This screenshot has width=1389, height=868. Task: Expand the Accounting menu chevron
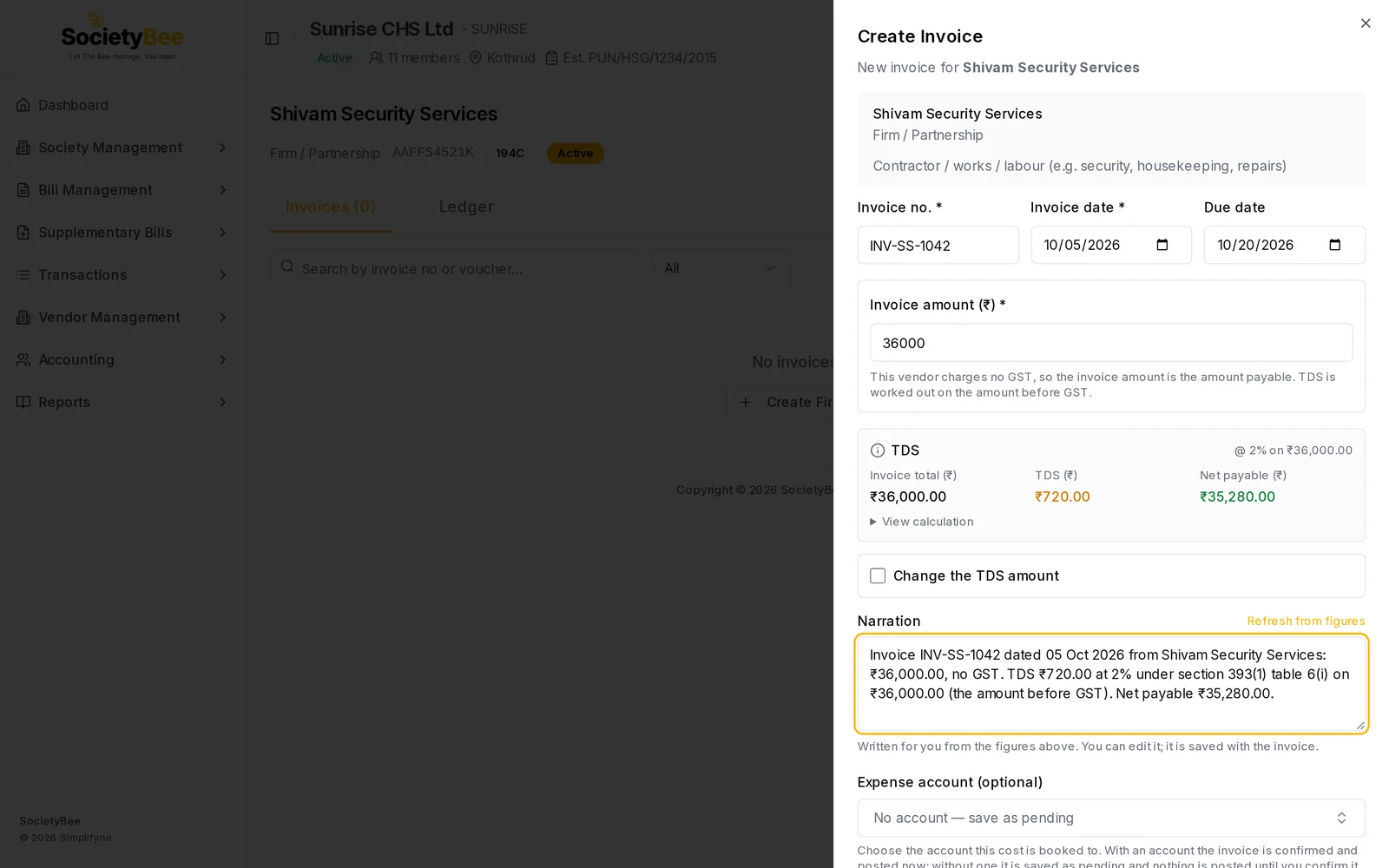[222, 359]
